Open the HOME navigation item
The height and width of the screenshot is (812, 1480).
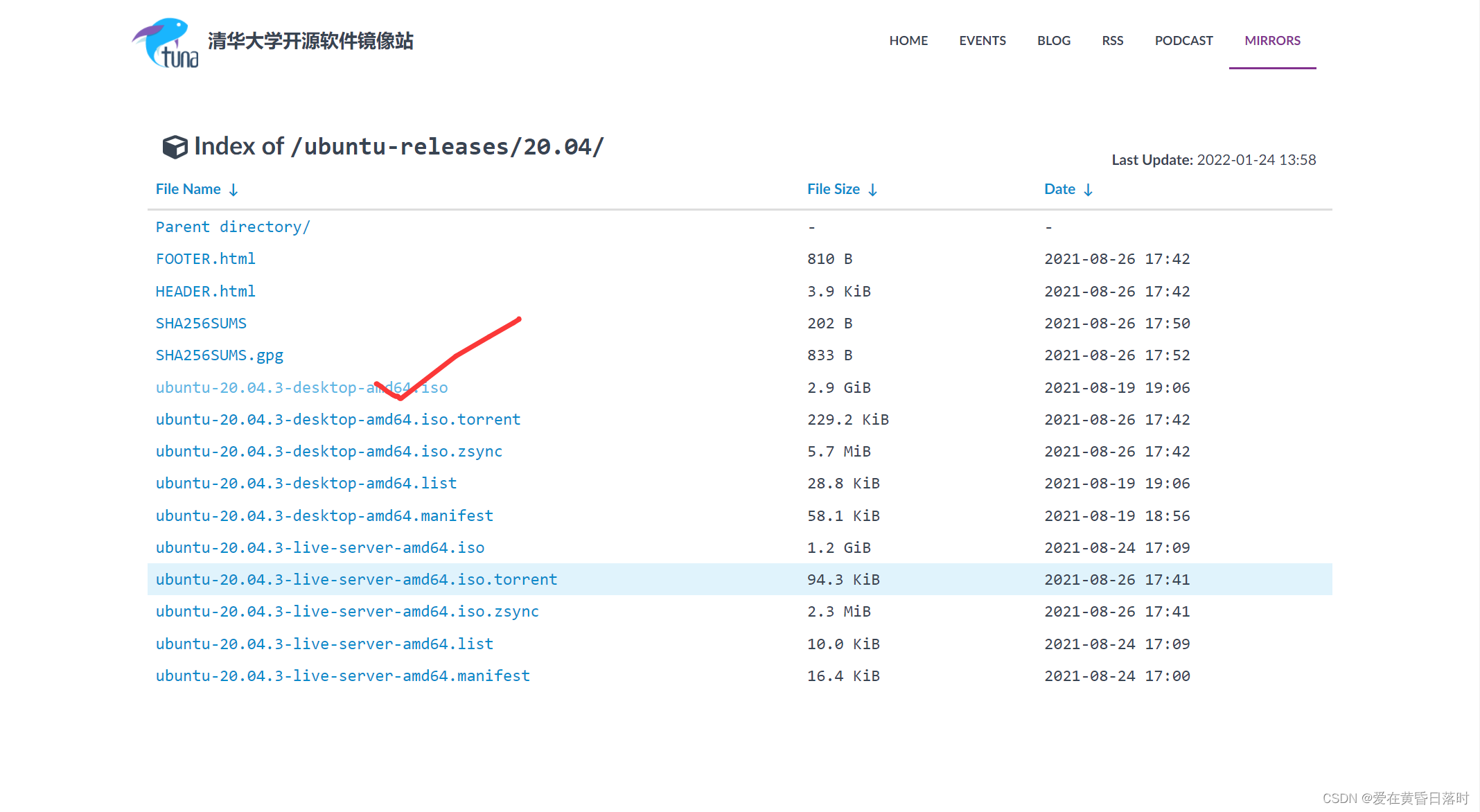[x=908, y=41]
